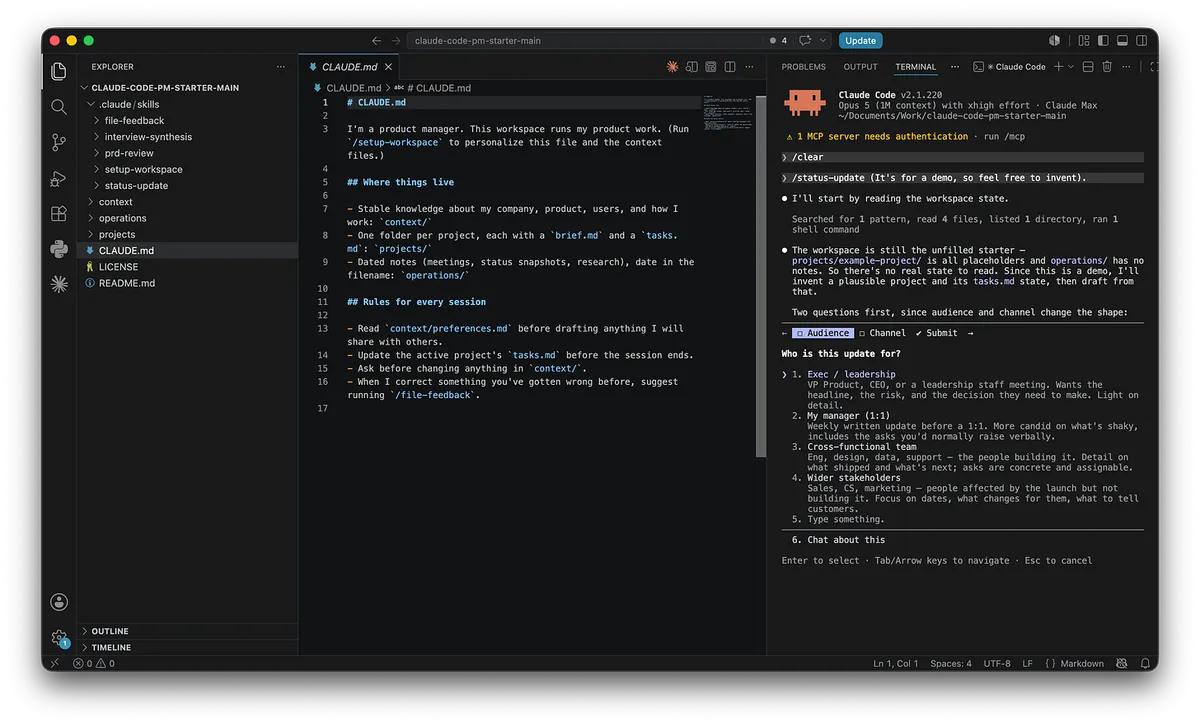Switch to the OUTPUT tab

click(860, 67)
